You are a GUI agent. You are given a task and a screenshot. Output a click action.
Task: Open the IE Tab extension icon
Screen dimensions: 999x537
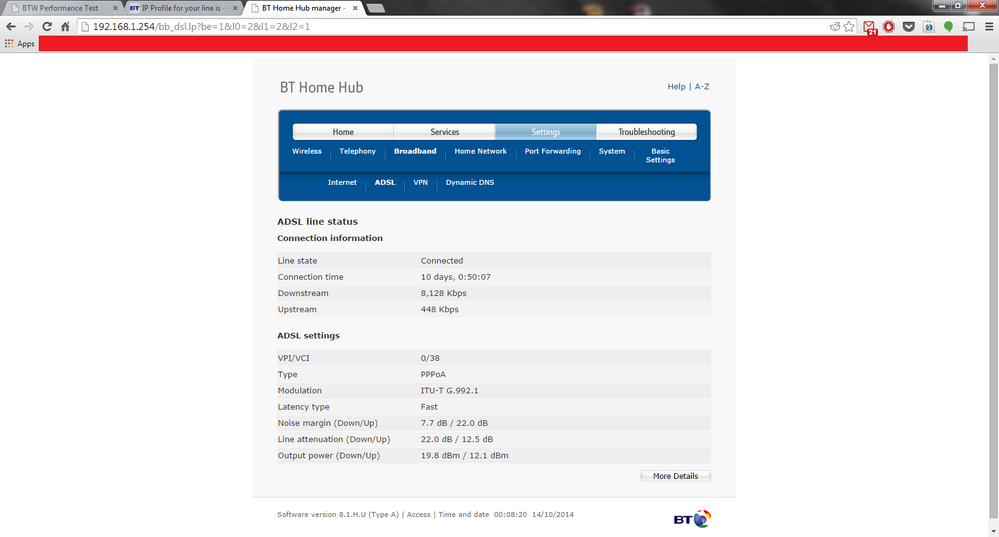[x=929, y=27]
